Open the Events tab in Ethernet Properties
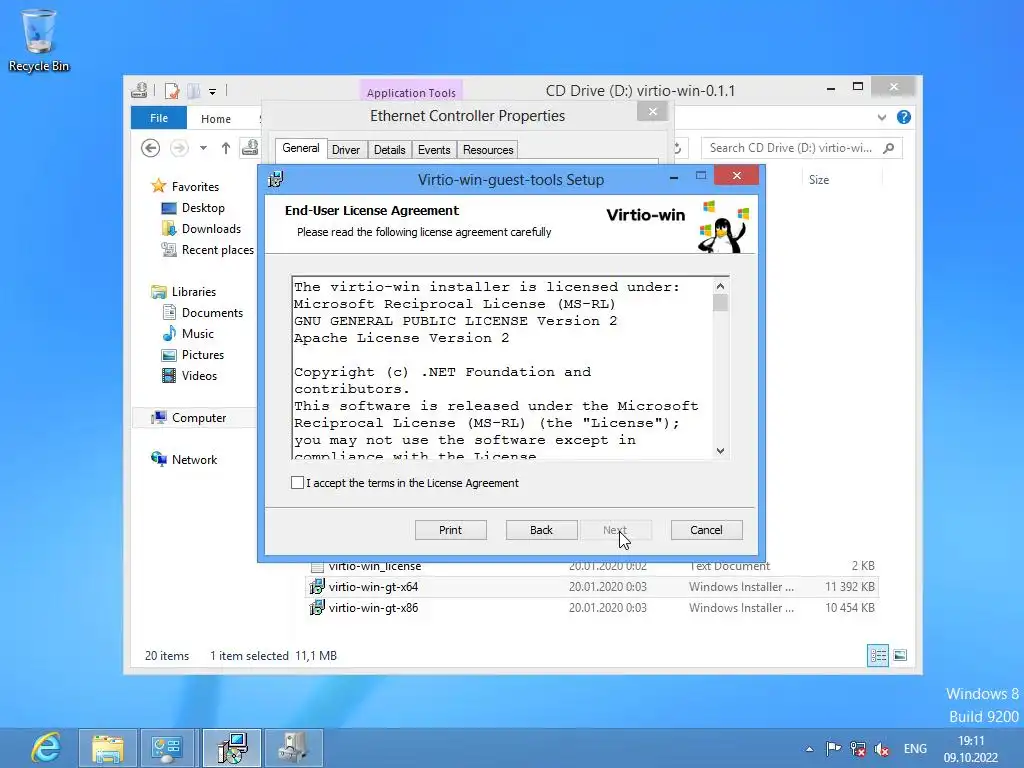1024x768 pixels. [434, 150]
